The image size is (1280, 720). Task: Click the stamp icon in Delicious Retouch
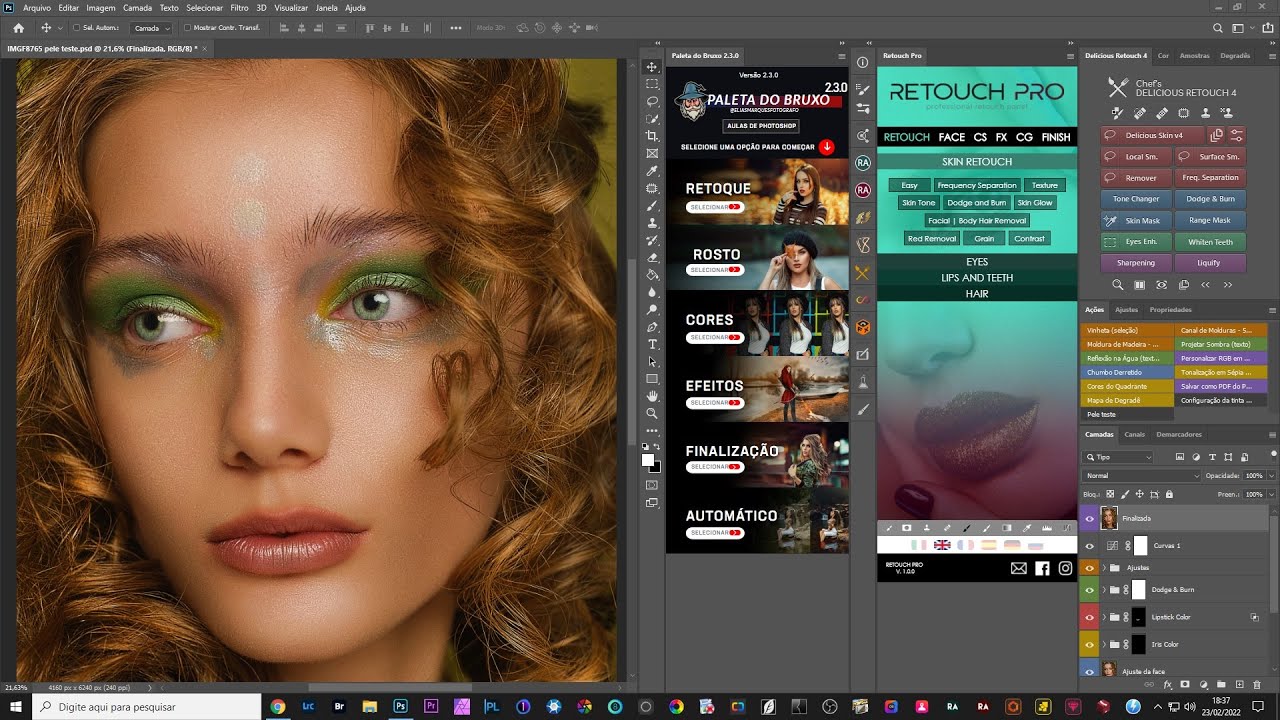click(1206, 113)
